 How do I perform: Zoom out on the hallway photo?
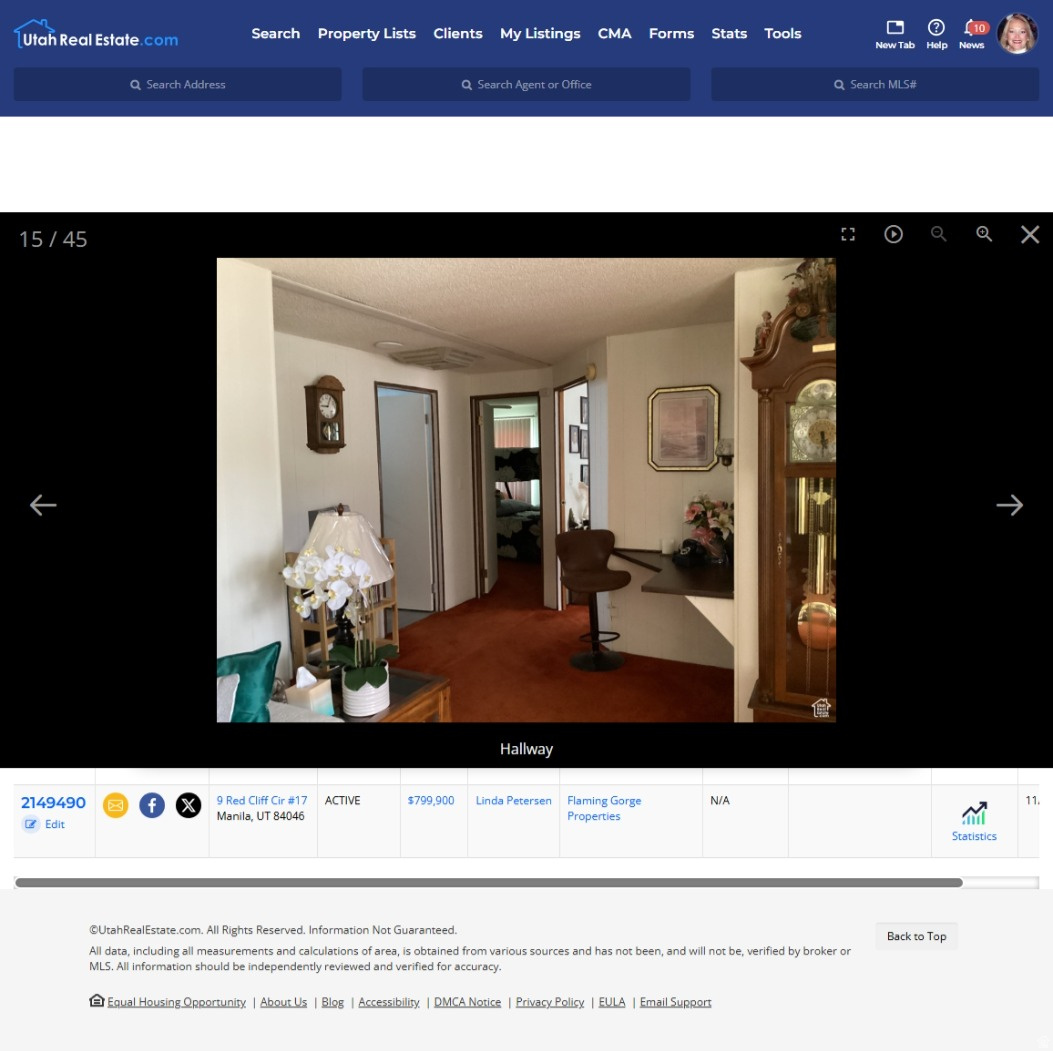939,234
